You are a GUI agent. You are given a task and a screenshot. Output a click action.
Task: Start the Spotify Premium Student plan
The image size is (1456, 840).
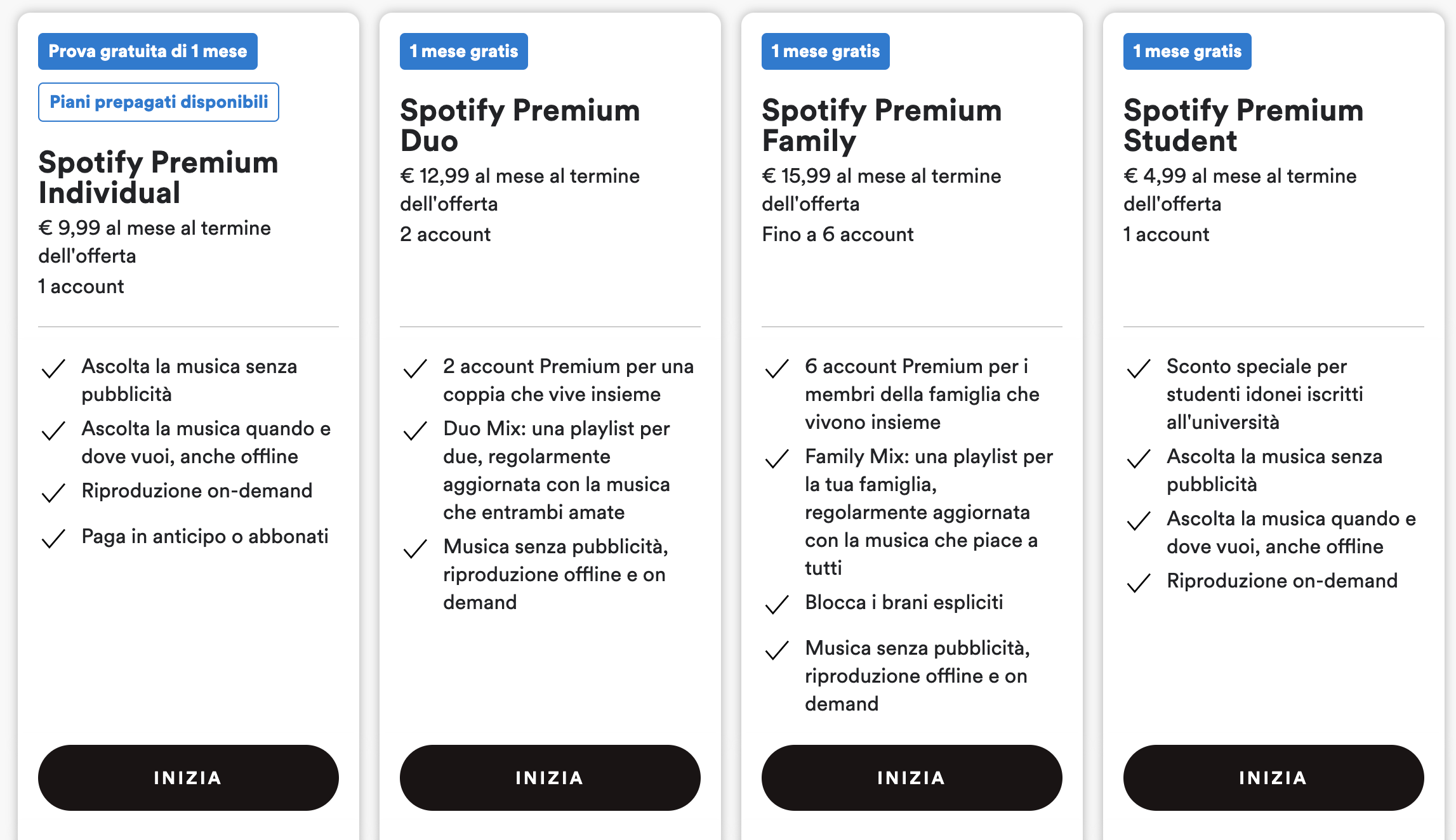coord(1274,777)
